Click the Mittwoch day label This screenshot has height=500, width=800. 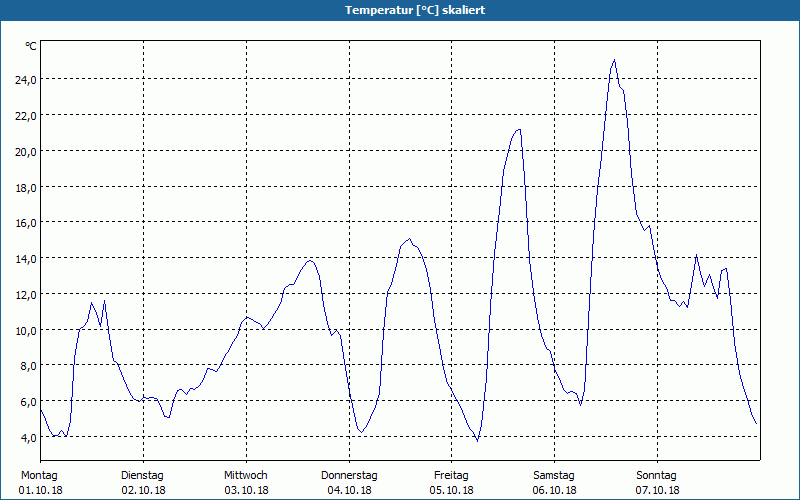245,476
